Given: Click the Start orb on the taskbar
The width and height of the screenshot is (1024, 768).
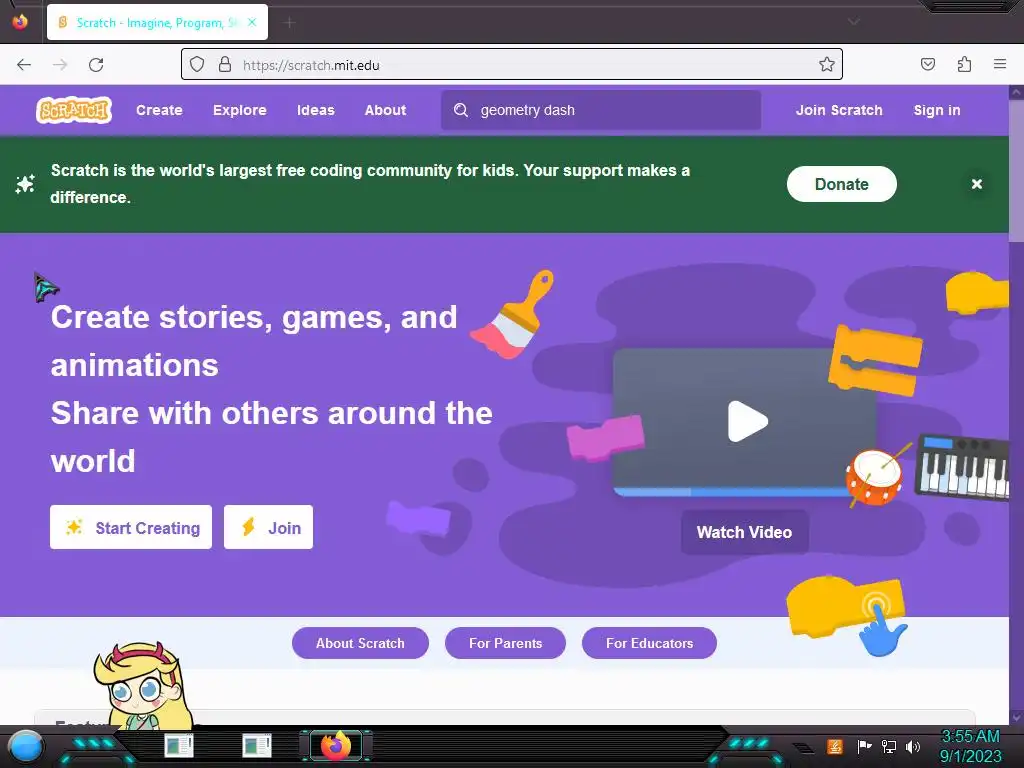Looking at the screenshot, I should click(x=26, y=746).
